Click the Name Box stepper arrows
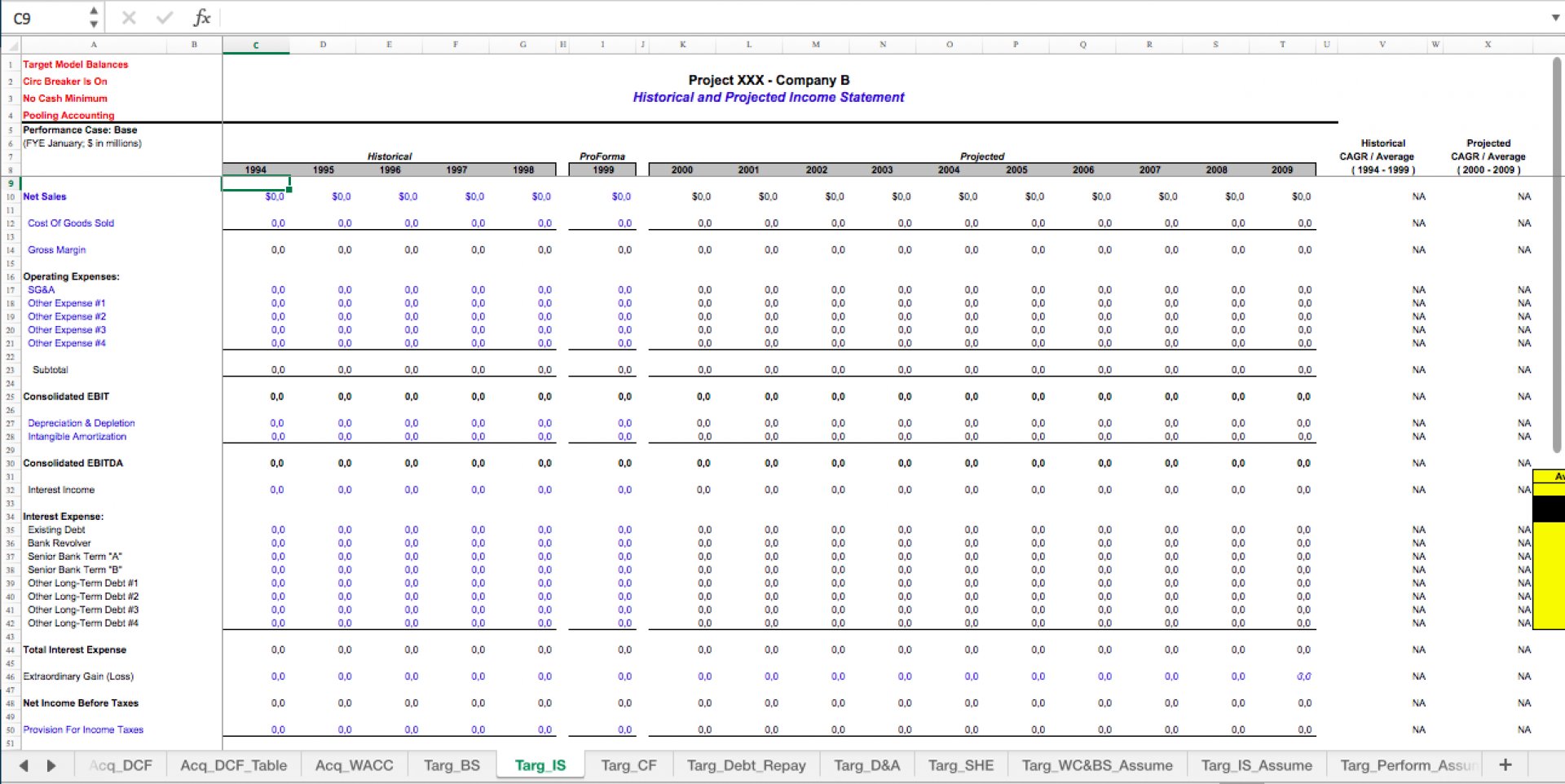Viewport: 1565px width, 784px height. pos(94,17)
